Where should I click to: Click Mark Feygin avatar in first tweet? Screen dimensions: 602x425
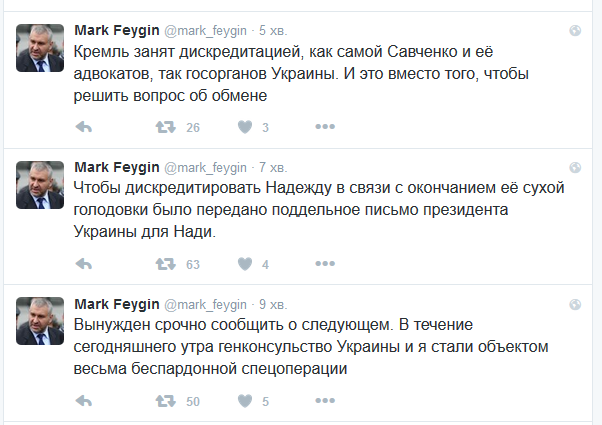click(40, 48)
